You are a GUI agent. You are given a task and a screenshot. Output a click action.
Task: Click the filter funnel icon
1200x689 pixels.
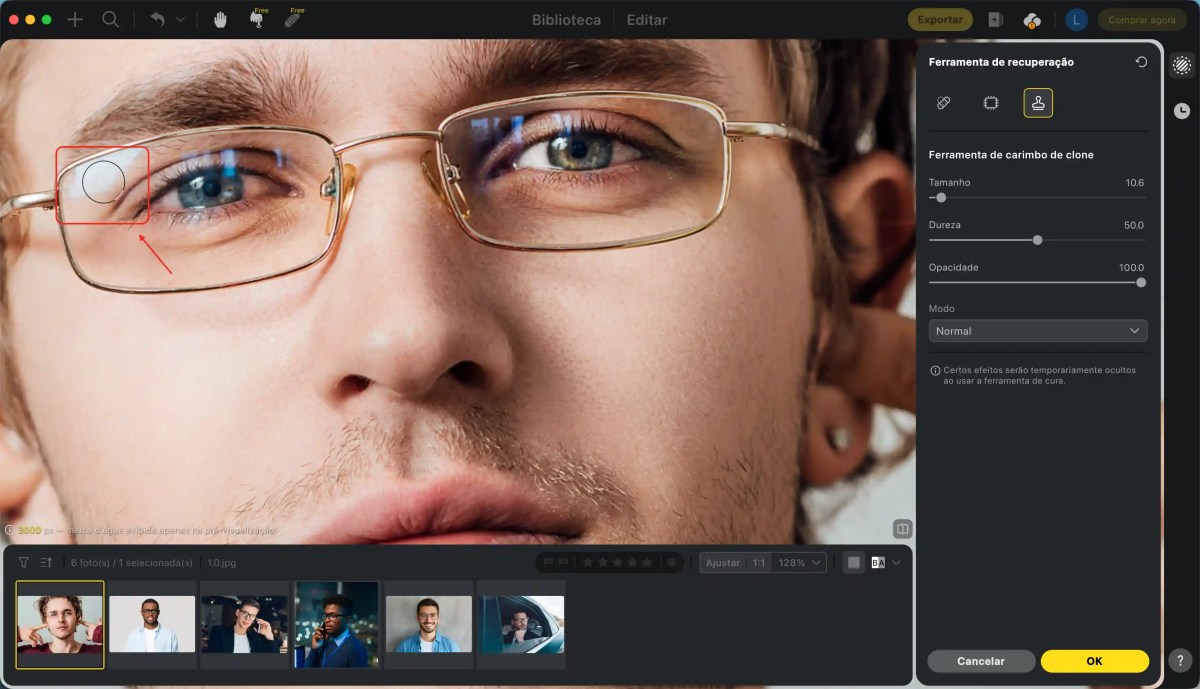[23, 563]
